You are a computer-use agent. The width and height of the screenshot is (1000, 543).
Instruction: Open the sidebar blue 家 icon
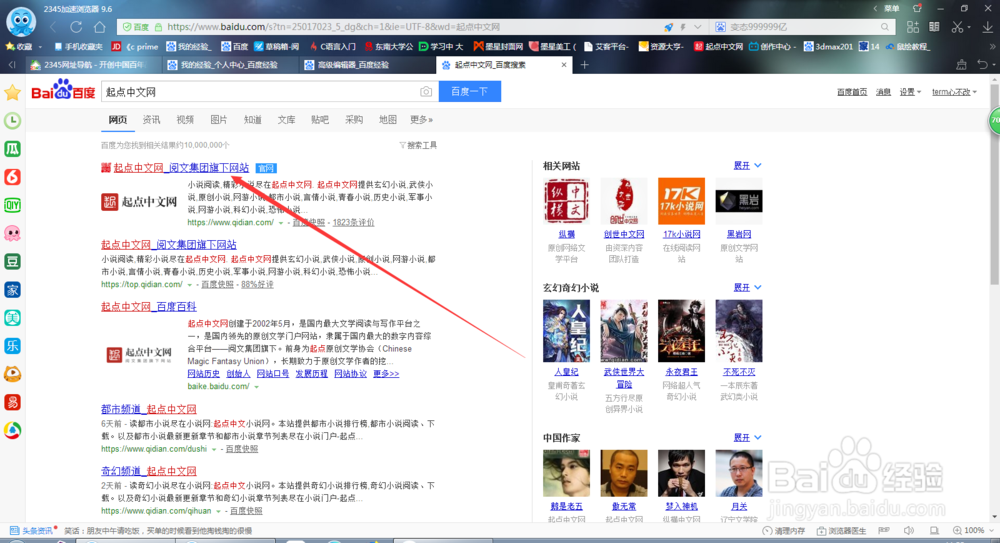click(12, 290)
